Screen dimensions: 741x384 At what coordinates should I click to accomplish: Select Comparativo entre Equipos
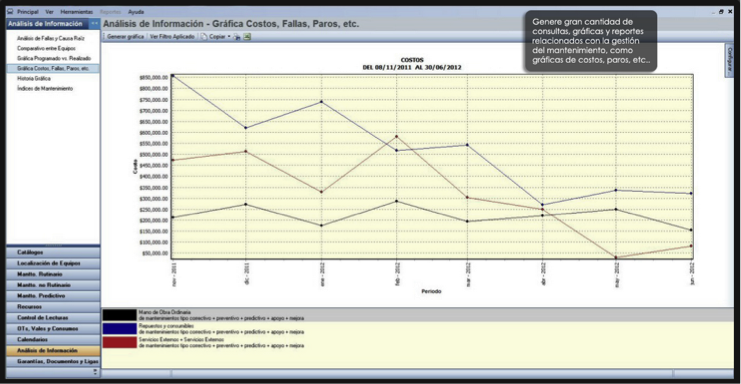[46, 48]
